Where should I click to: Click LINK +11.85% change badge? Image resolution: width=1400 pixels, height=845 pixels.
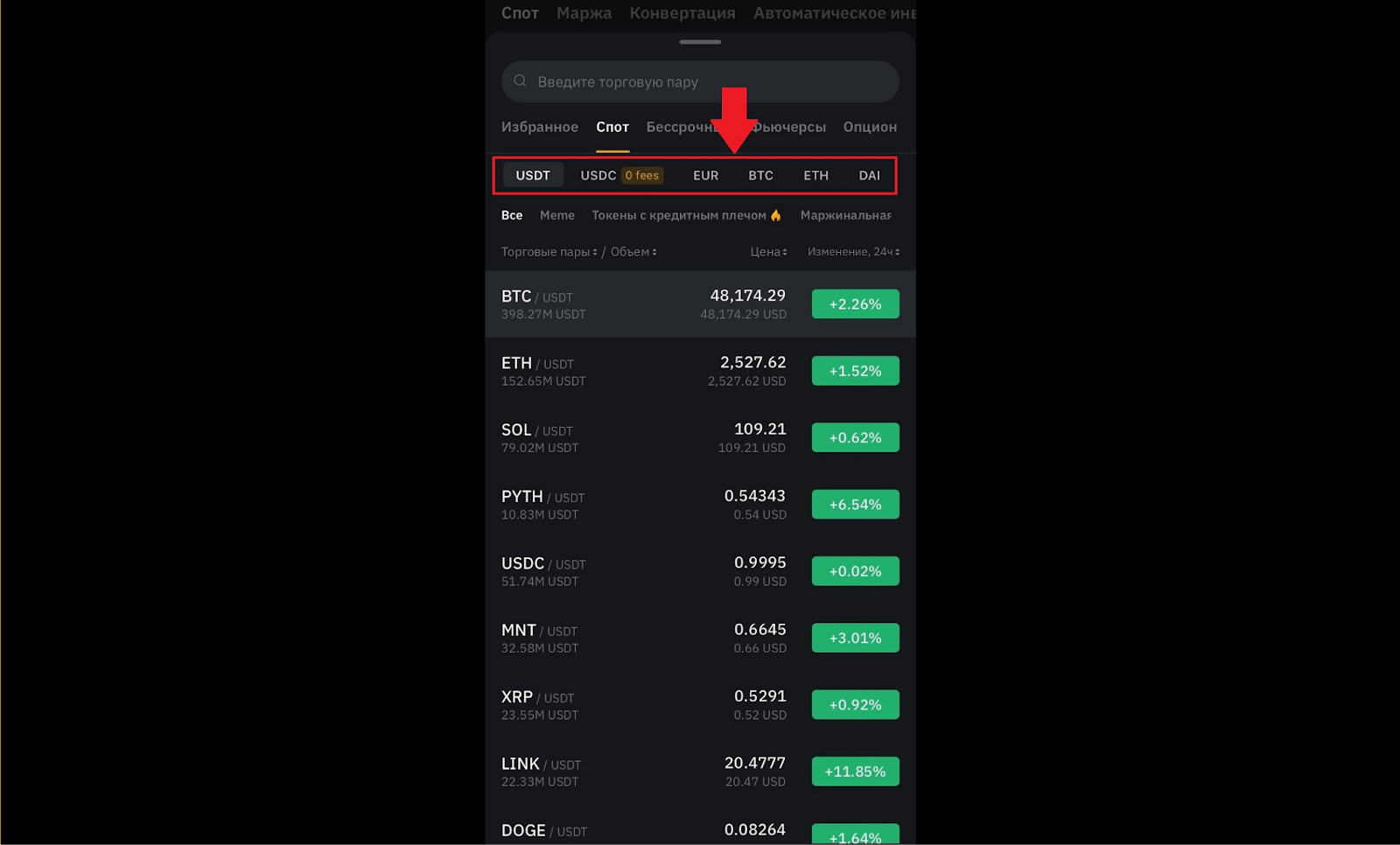point(855,772)
